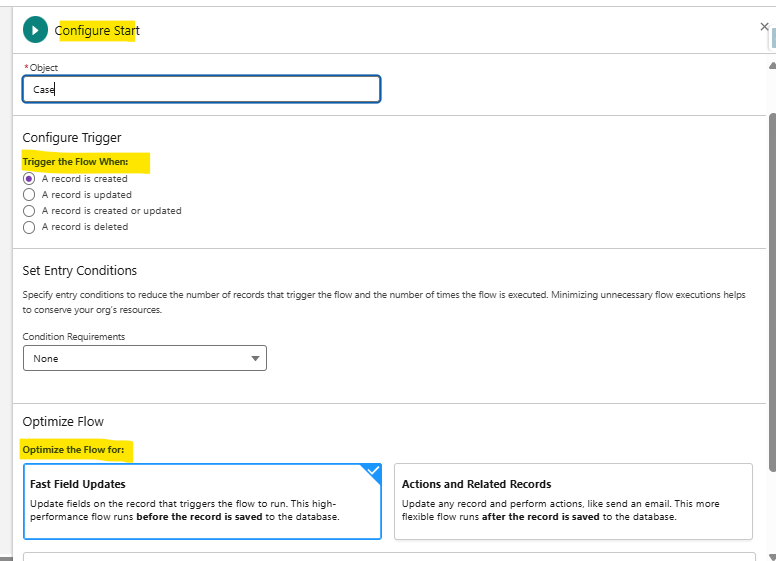776x561 pixels.
Task: Click the blue checkmark on Fast Field Updates
Action: tap(372, 471)
